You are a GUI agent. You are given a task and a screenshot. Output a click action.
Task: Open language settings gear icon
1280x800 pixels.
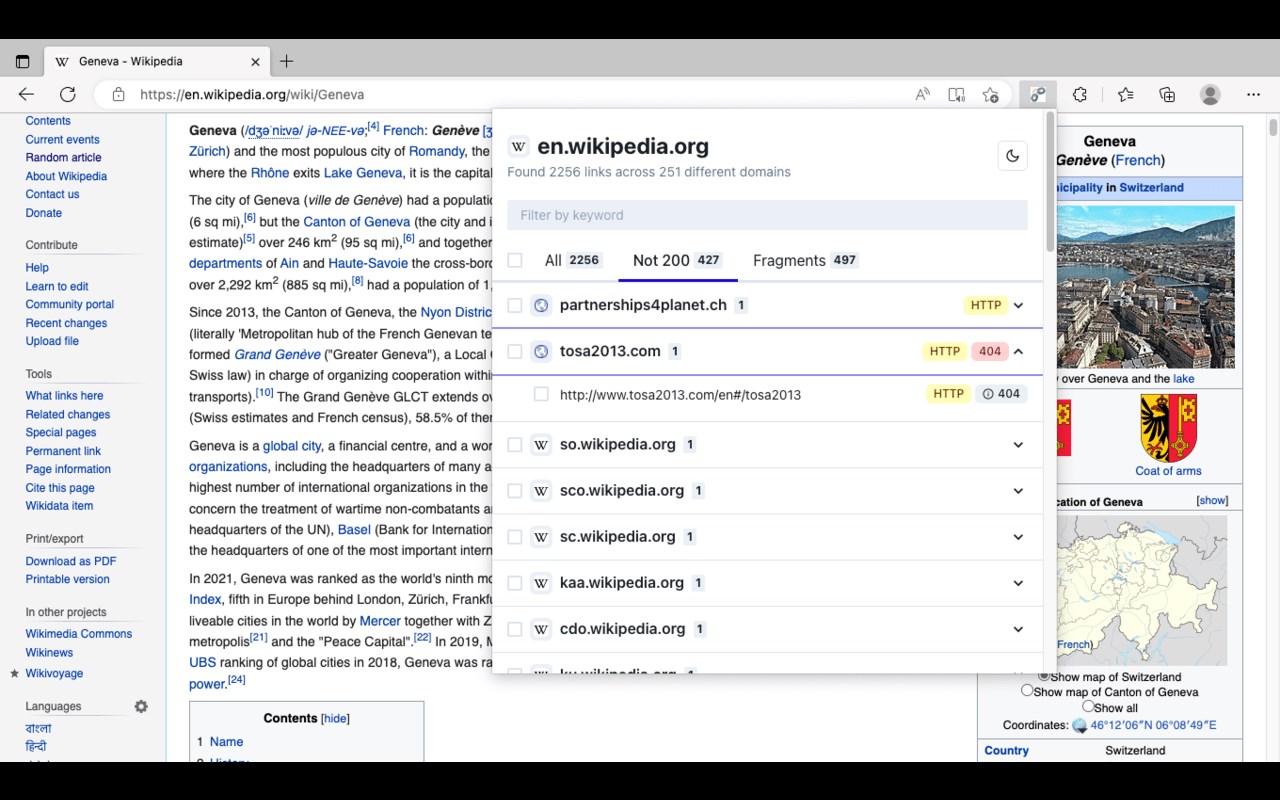point(141,706)
